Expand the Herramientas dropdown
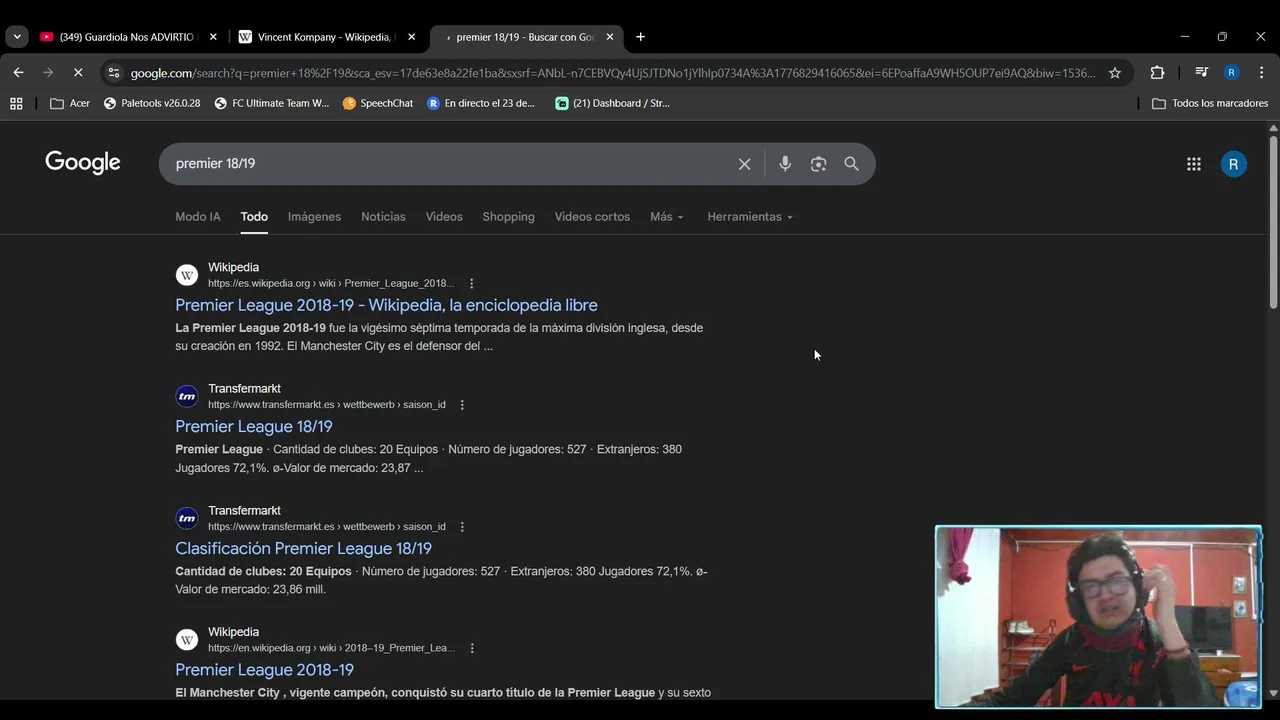This screenshot has height=720, width=1280. pyautogui.click(x=750, y=217)
